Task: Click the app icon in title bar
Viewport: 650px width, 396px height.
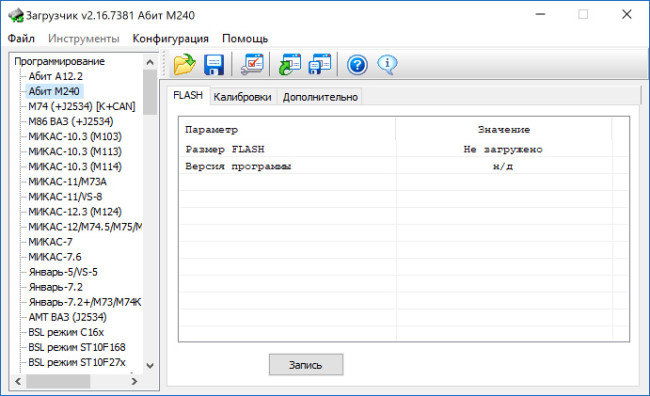Action: (x=16, y=15)
